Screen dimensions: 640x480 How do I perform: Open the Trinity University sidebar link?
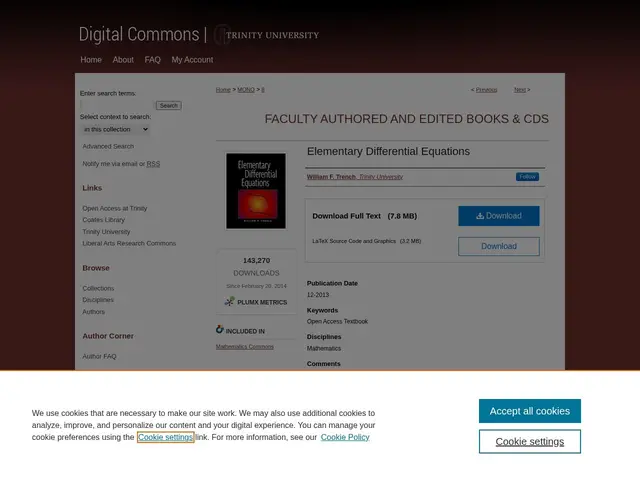coord(106,231)
